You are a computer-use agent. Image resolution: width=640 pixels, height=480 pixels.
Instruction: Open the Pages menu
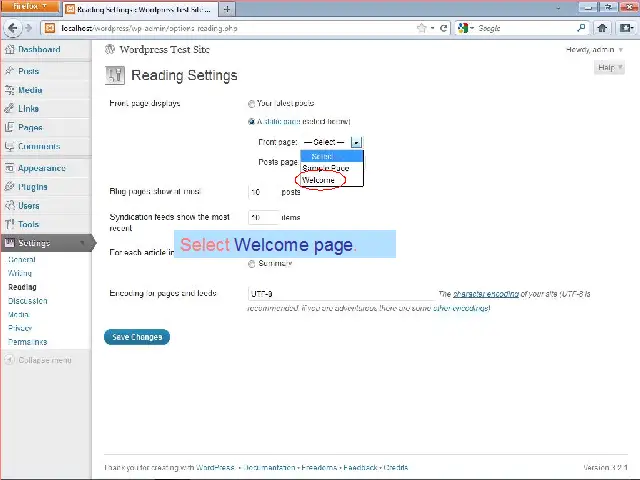(x=30, y=127)
